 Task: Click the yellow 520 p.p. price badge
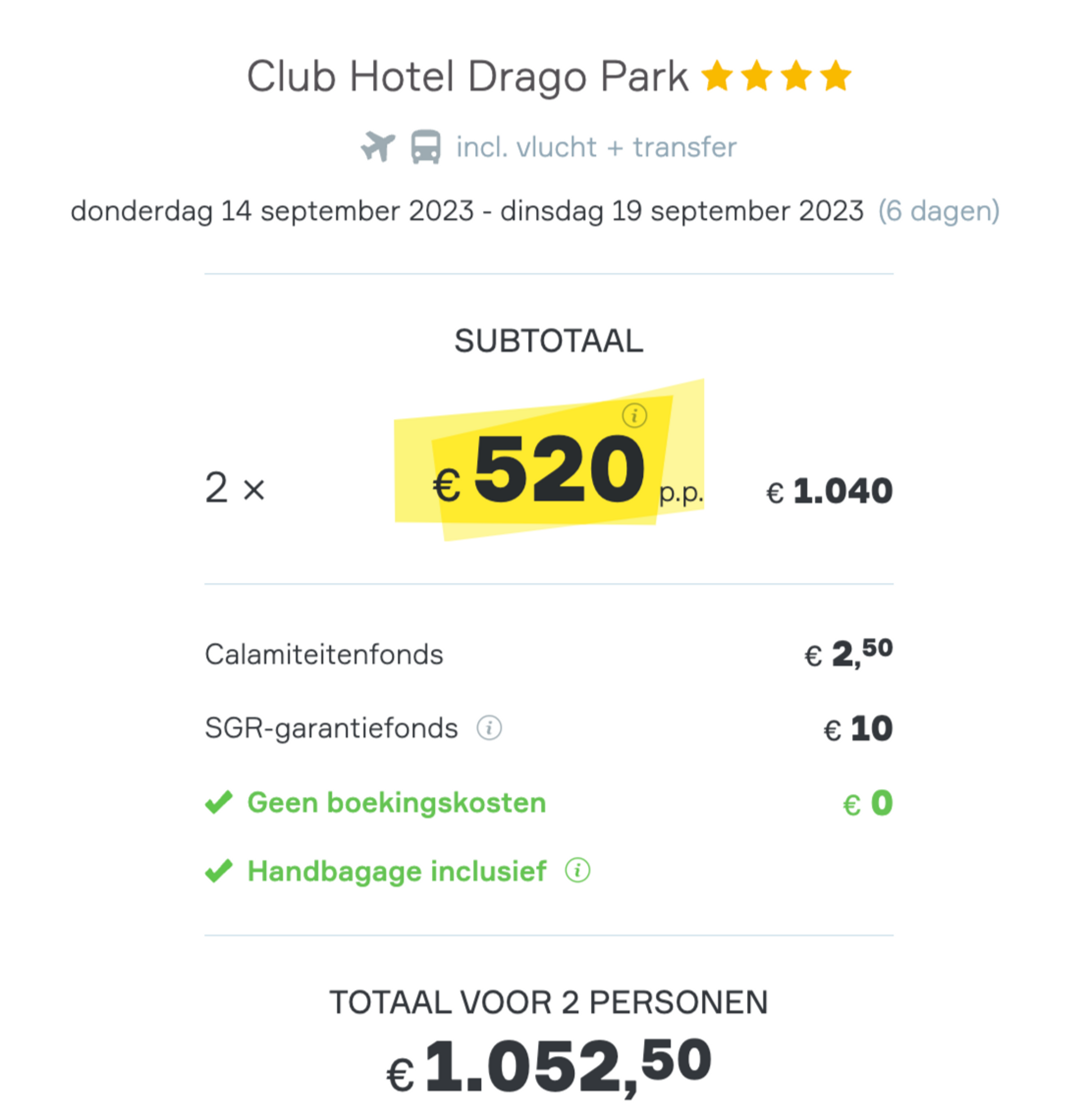(x=549, y=461)
